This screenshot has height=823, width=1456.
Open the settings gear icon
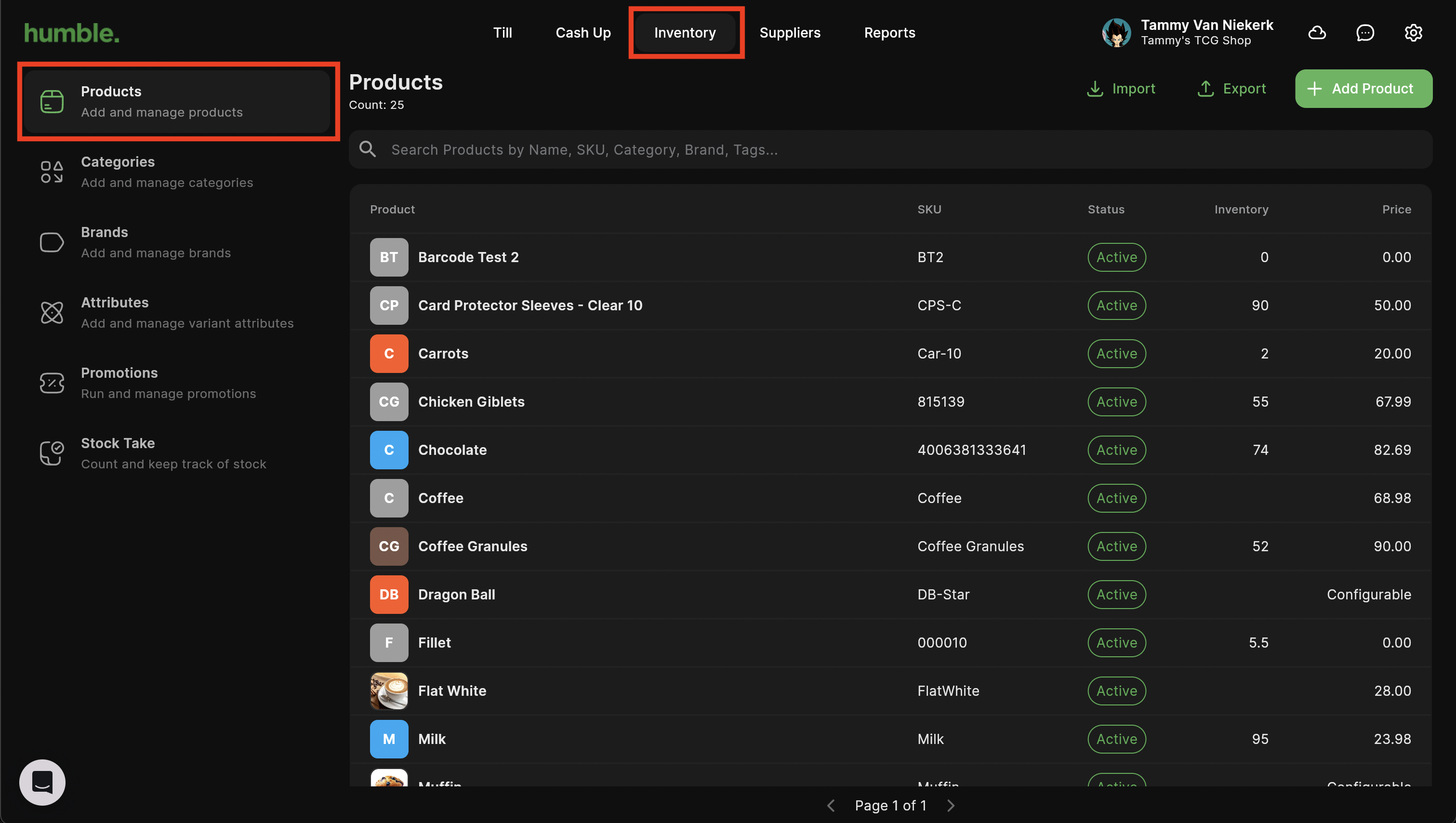click(1413, 33)
